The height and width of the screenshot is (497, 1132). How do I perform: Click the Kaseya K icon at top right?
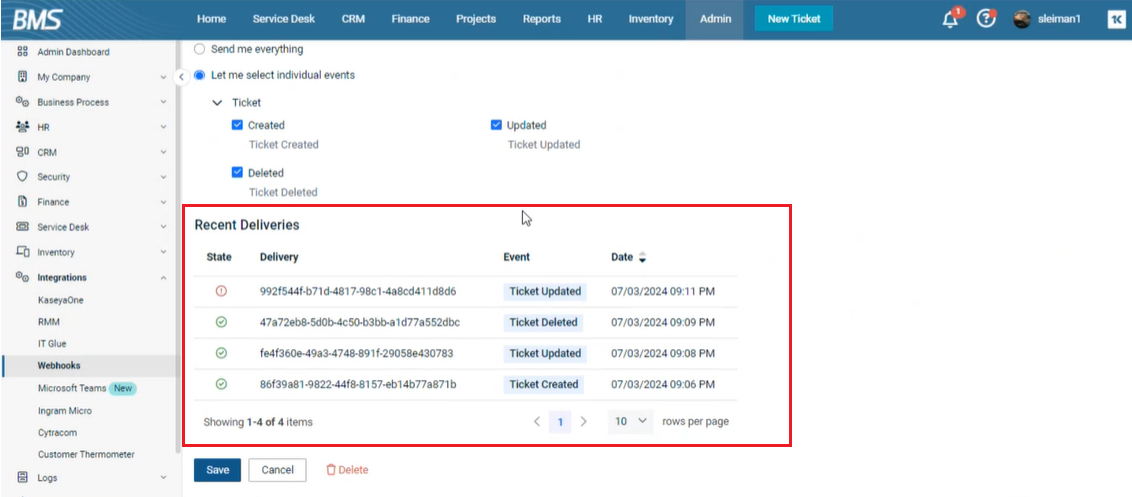click(1116, 19)
